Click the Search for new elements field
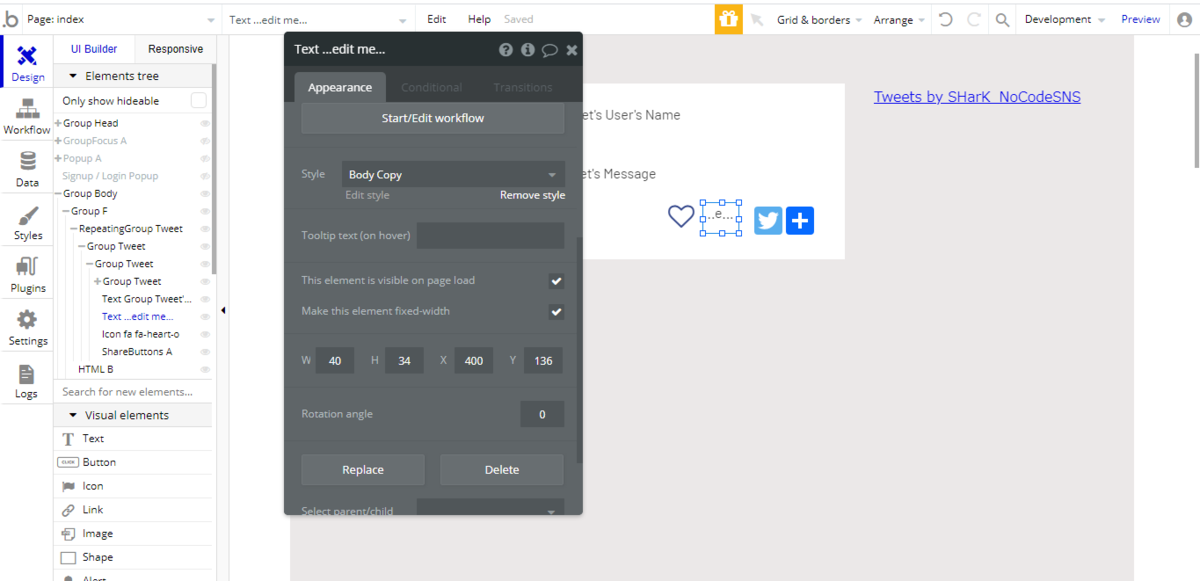 [x=133, y=392]
